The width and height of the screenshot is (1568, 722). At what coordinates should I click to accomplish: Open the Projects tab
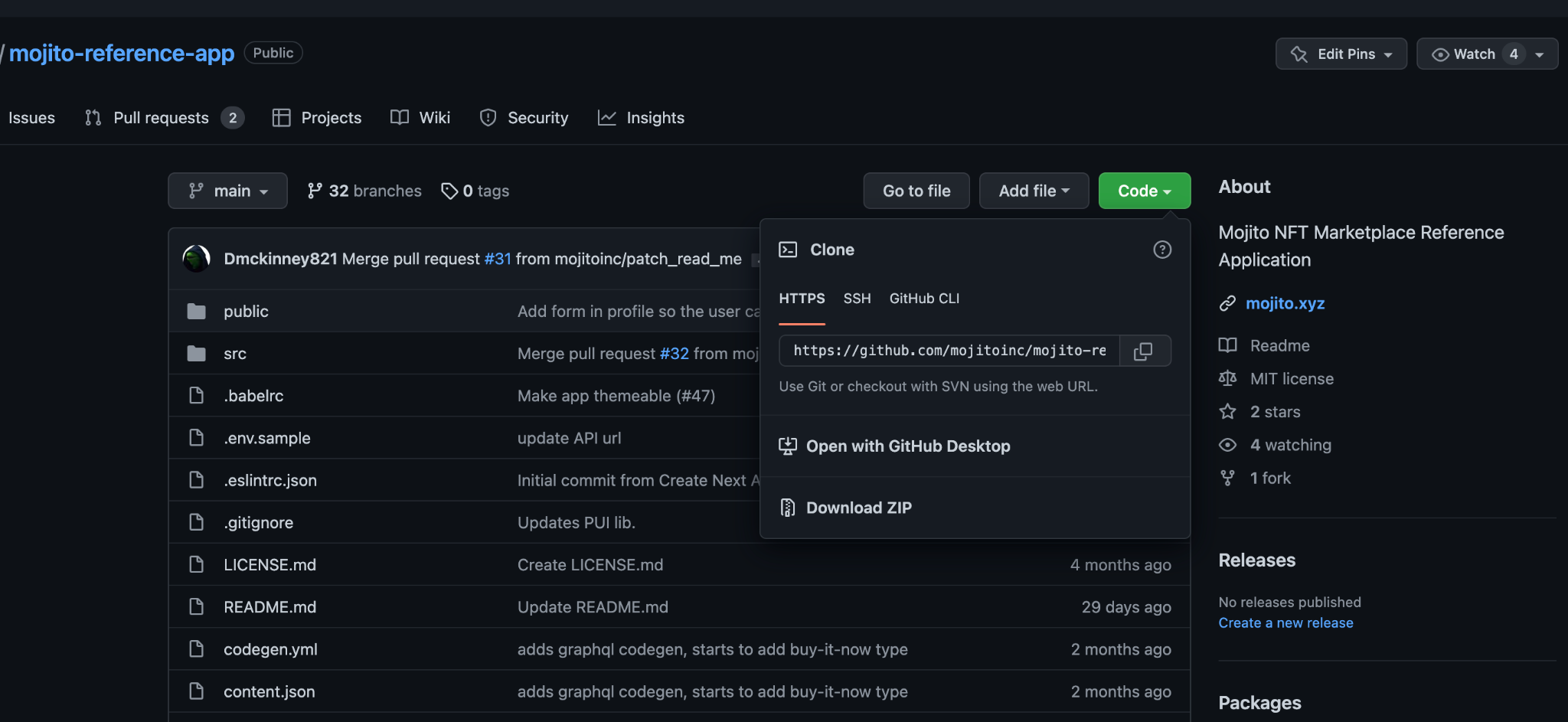point(317,118)
